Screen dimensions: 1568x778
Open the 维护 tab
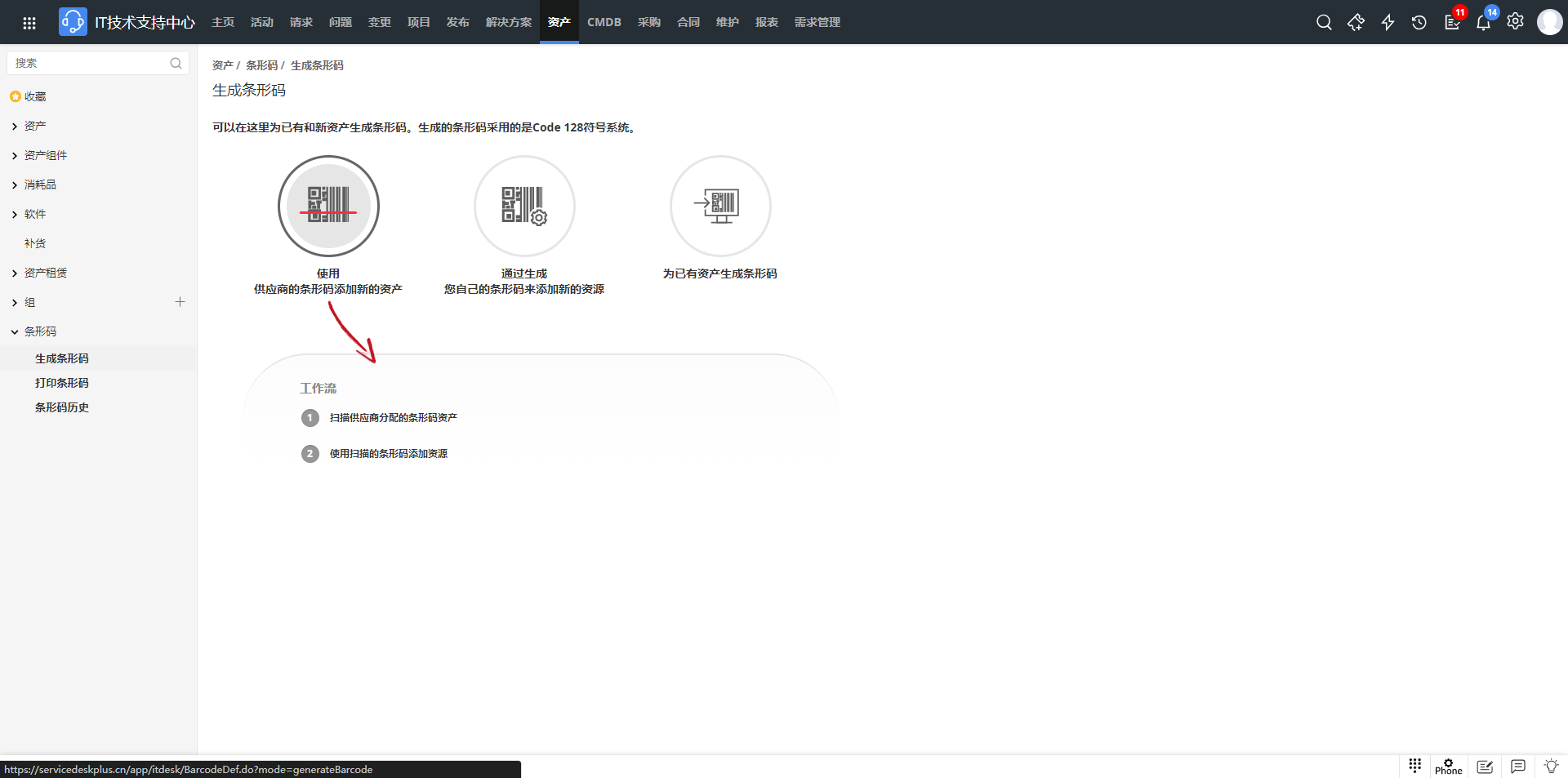pyautogui.click(x=728, y=22)
